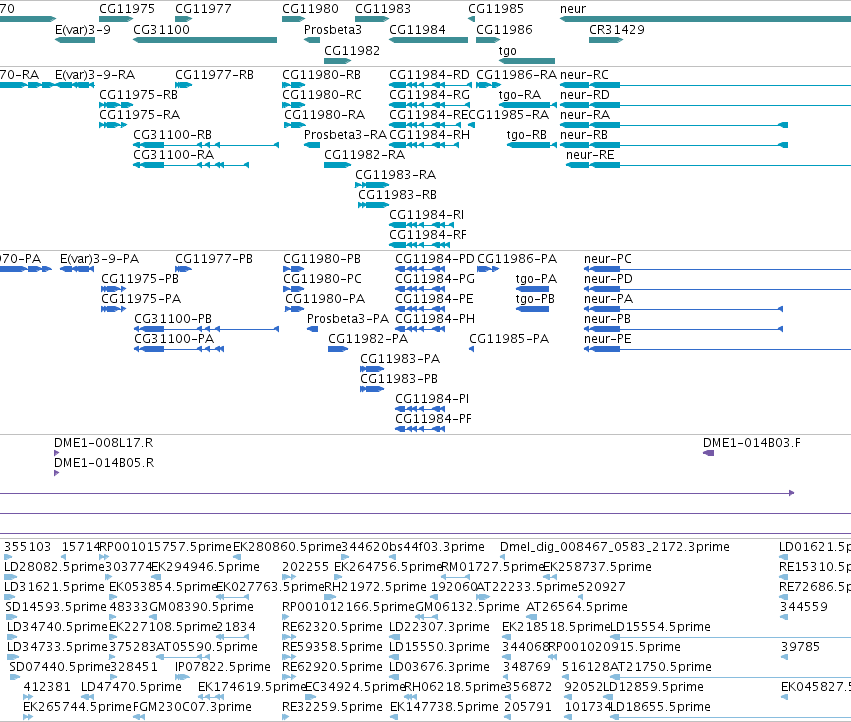
Task: Click EST LD47470.5prime label
Action: point(131,687)
